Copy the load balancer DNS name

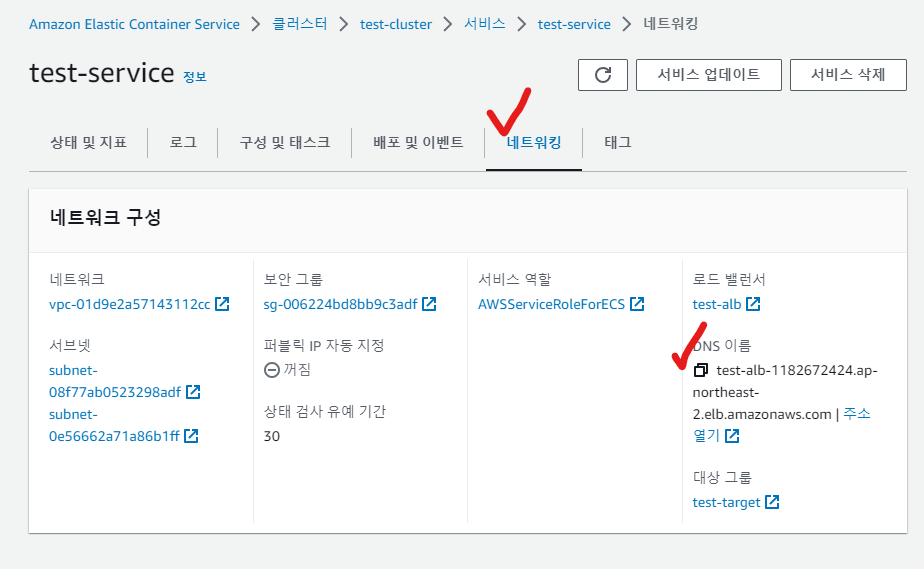pos(701,370)
